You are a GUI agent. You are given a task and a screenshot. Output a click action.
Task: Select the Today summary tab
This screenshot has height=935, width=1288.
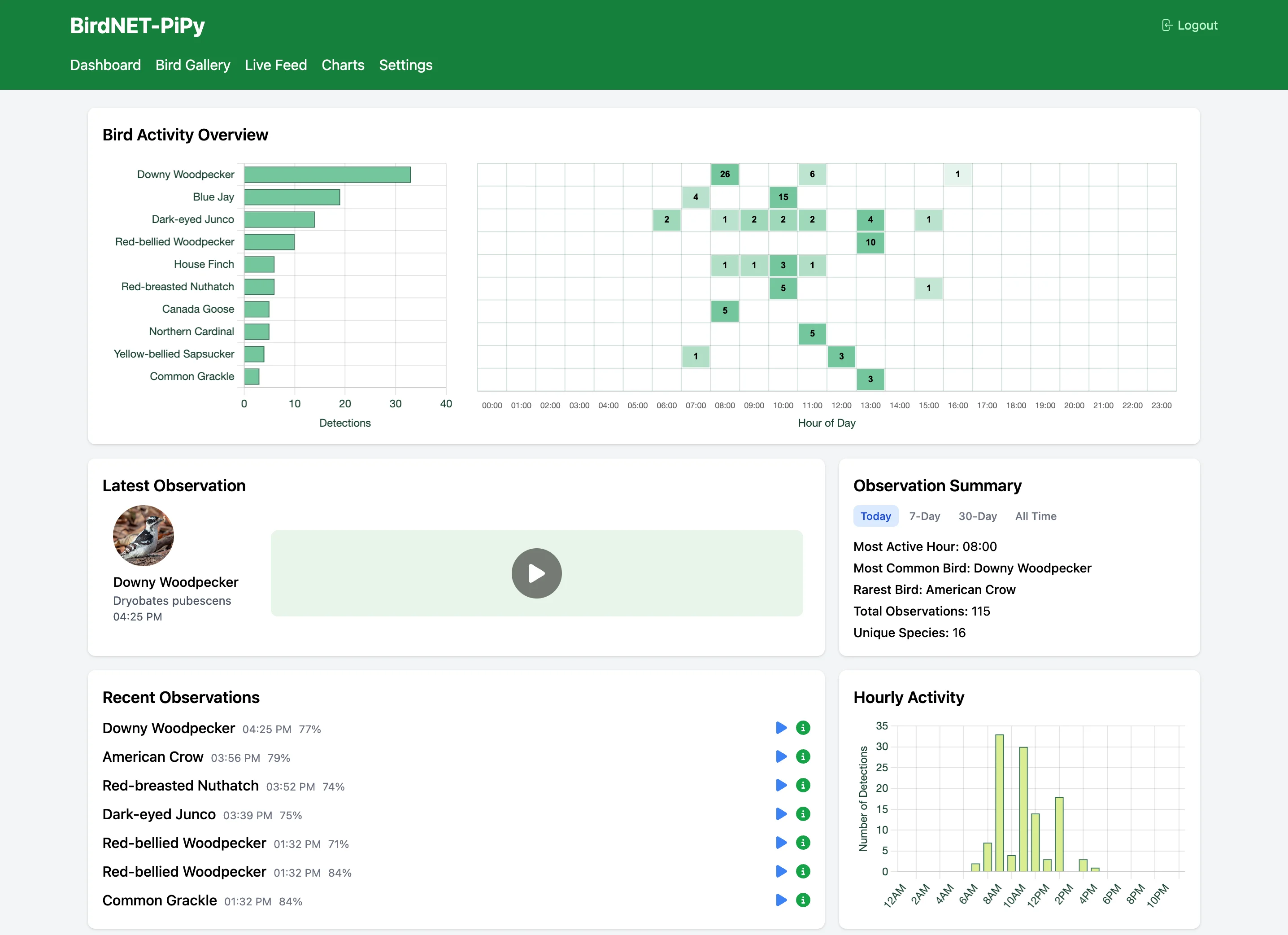coord(875,516)
